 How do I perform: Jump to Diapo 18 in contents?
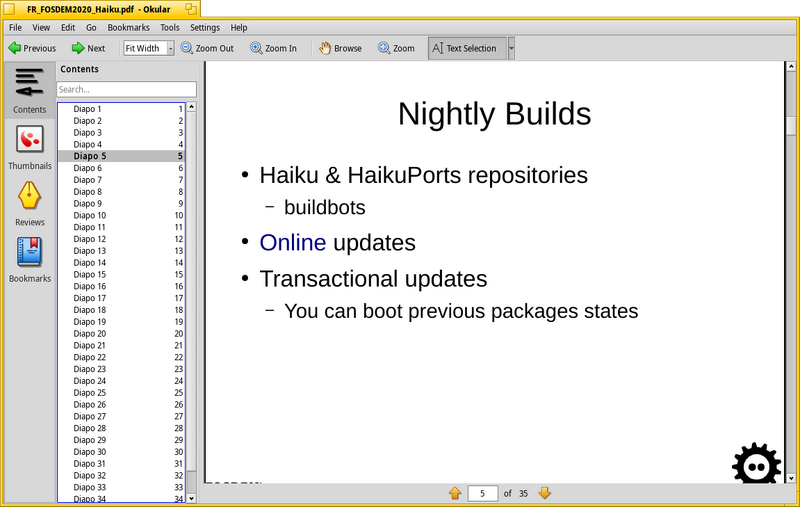point(121,310)
